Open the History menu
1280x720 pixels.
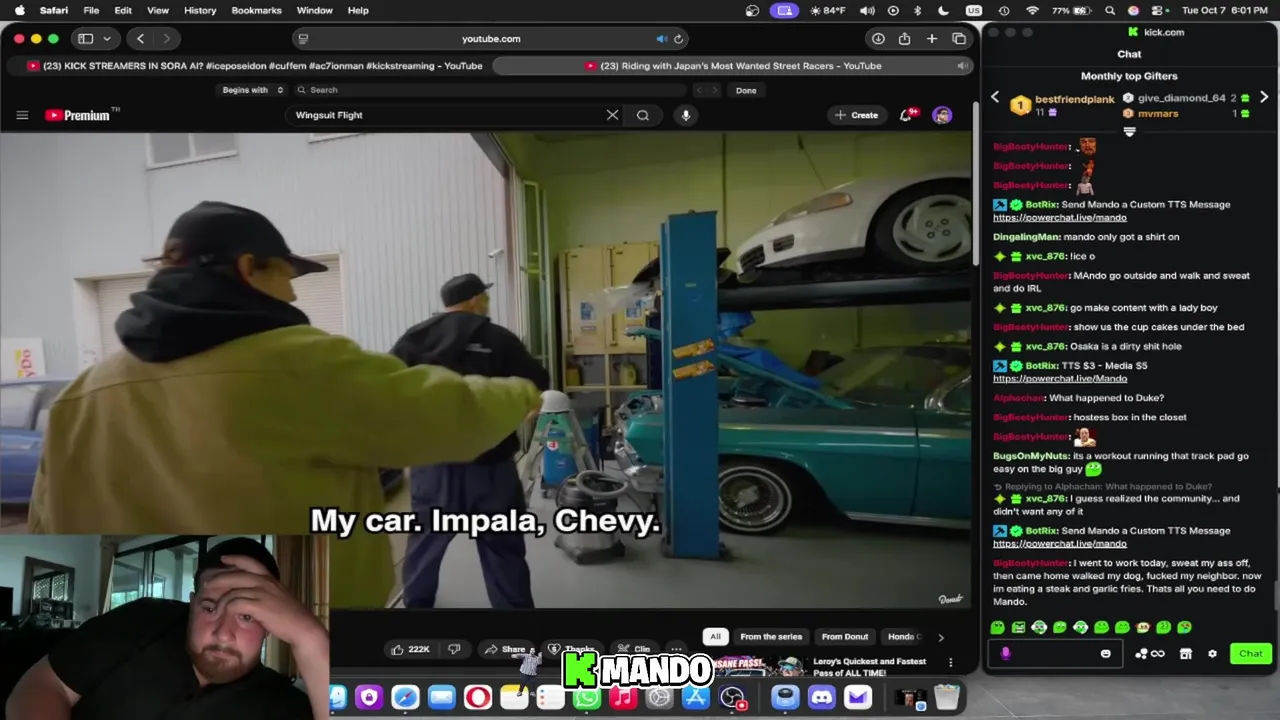[200, 10]
